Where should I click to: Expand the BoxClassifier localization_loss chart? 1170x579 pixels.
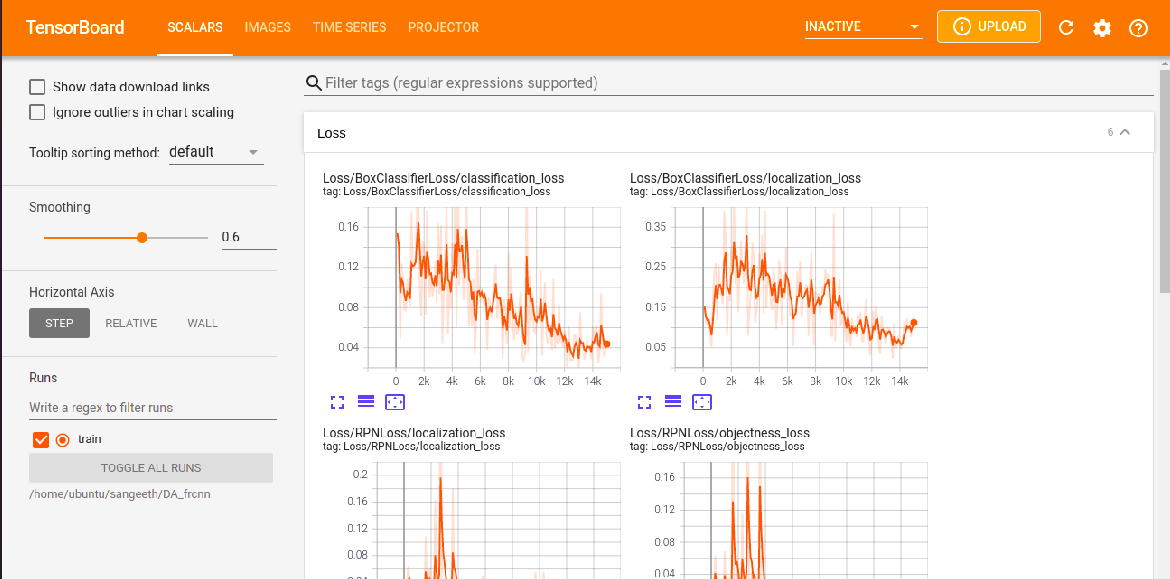click(x=644, y=402)
